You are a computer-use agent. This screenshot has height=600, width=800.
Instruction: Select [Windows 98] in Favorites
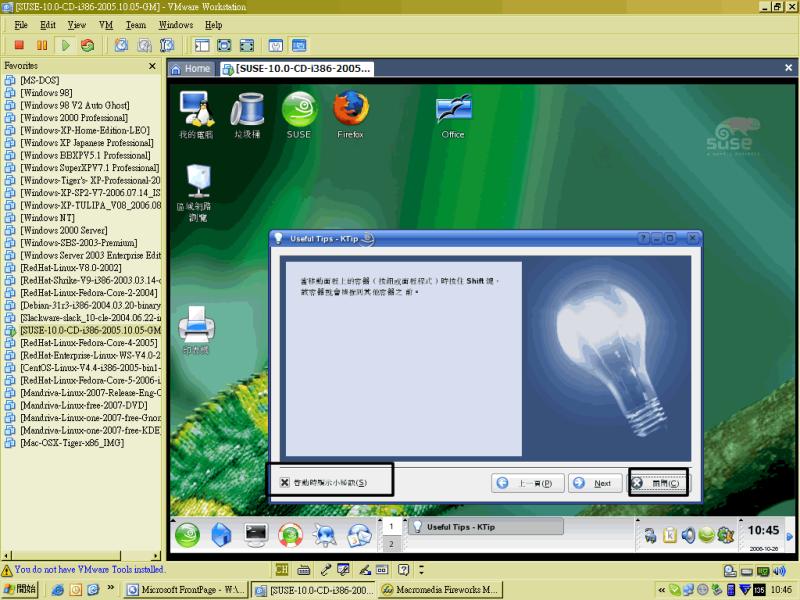click(x=46, y=93)
